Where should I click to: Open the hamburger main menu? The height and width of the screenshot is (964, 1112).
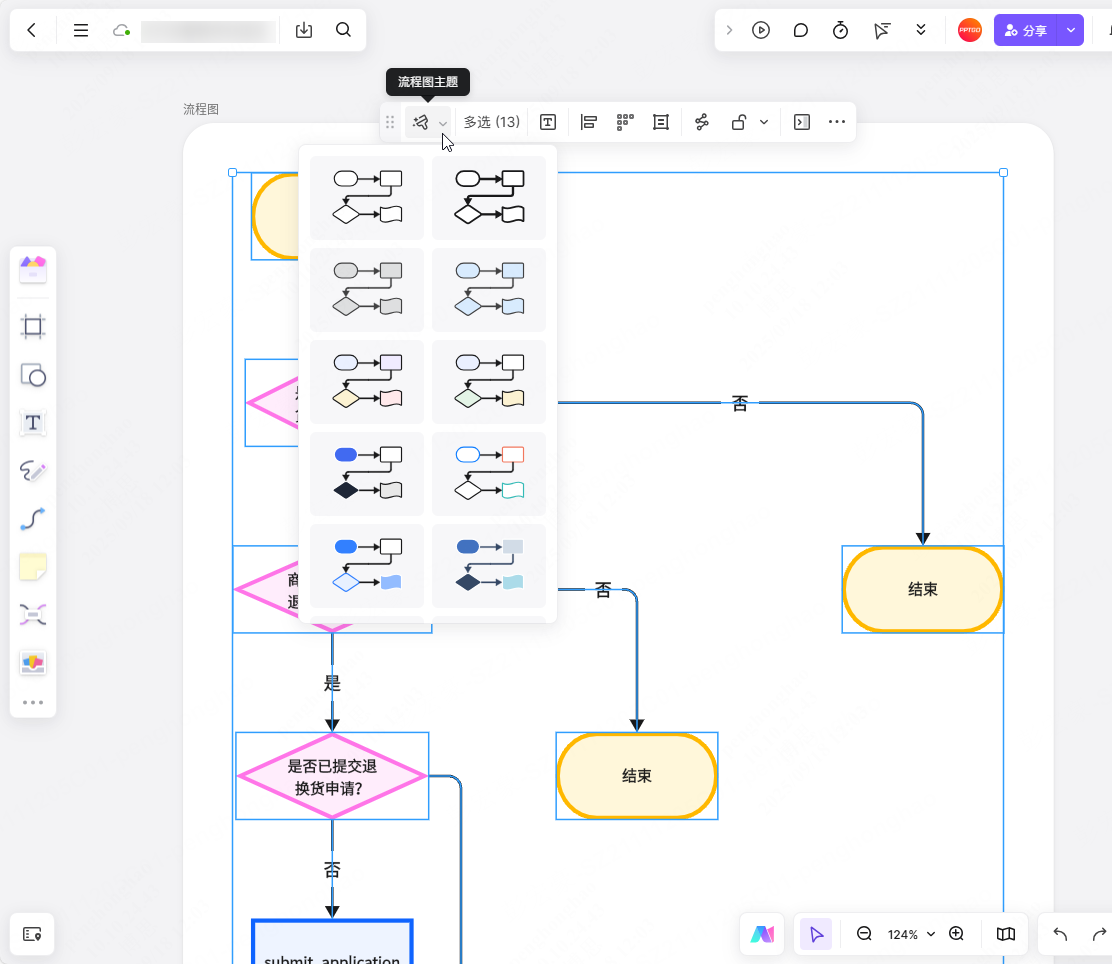click(81, 30)
